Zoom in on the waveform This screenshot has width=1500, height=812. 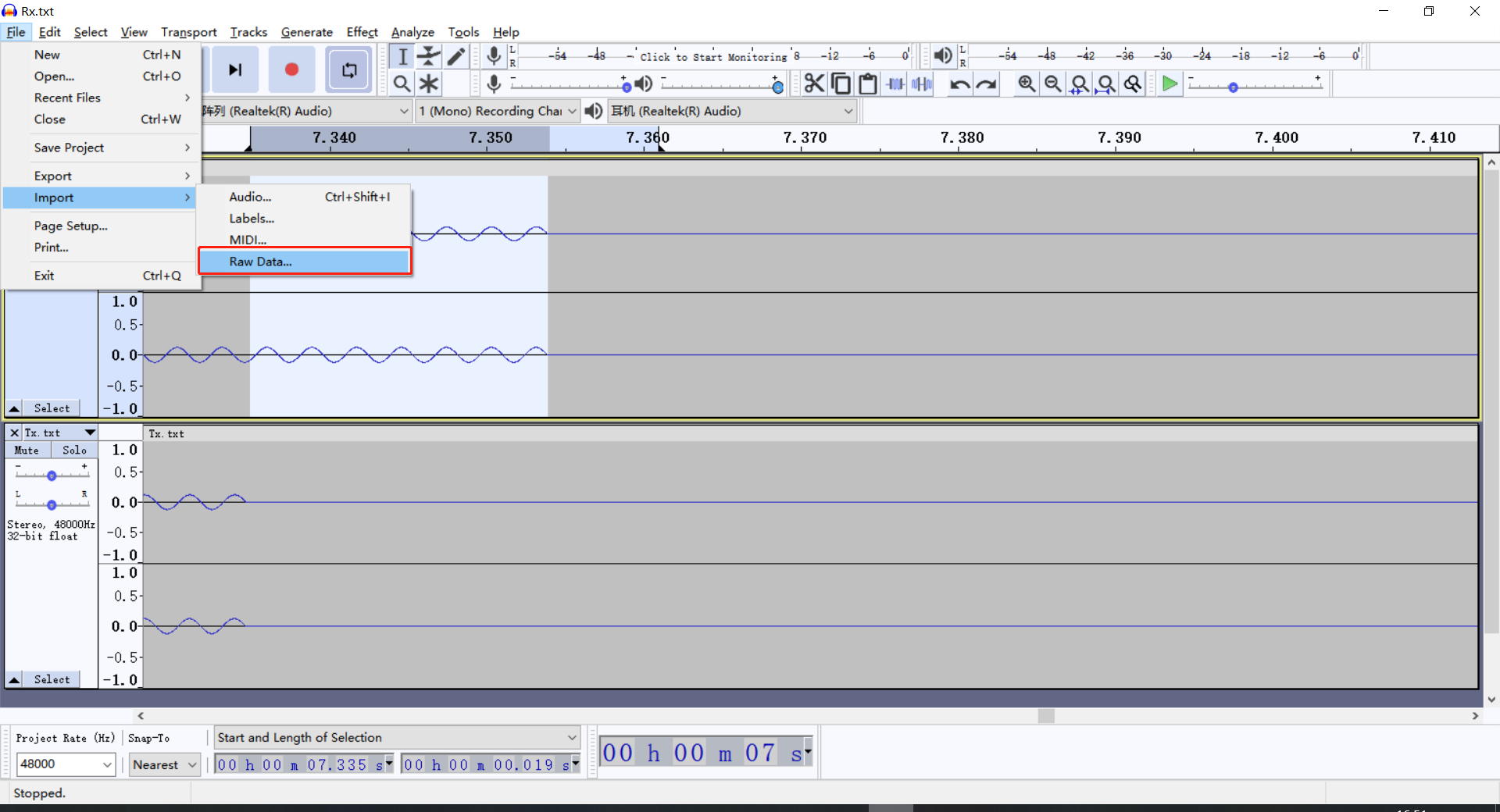coord(1026,84)
